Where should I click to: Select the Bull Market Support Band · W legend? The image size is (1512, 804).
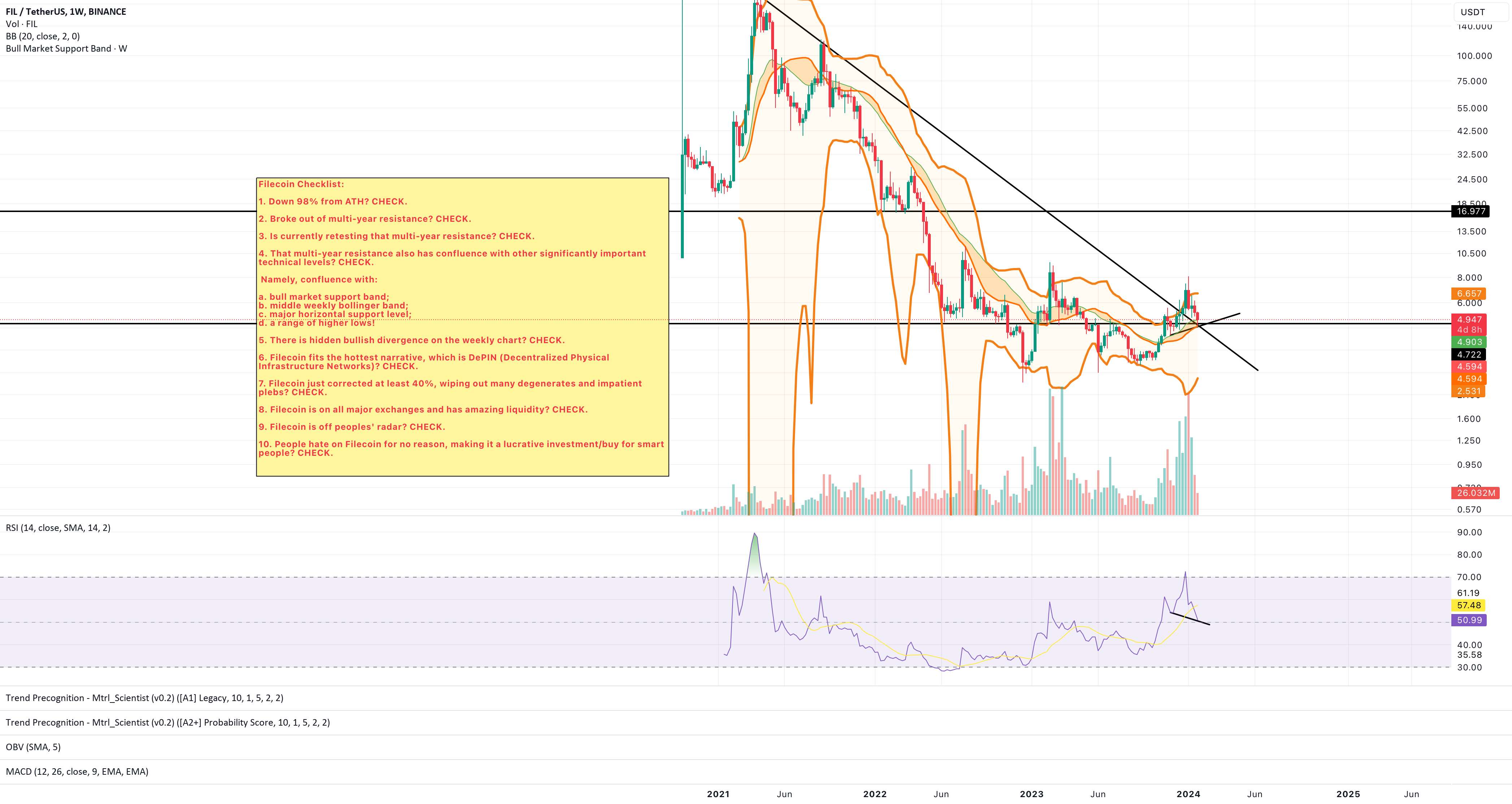coord(66,49)
